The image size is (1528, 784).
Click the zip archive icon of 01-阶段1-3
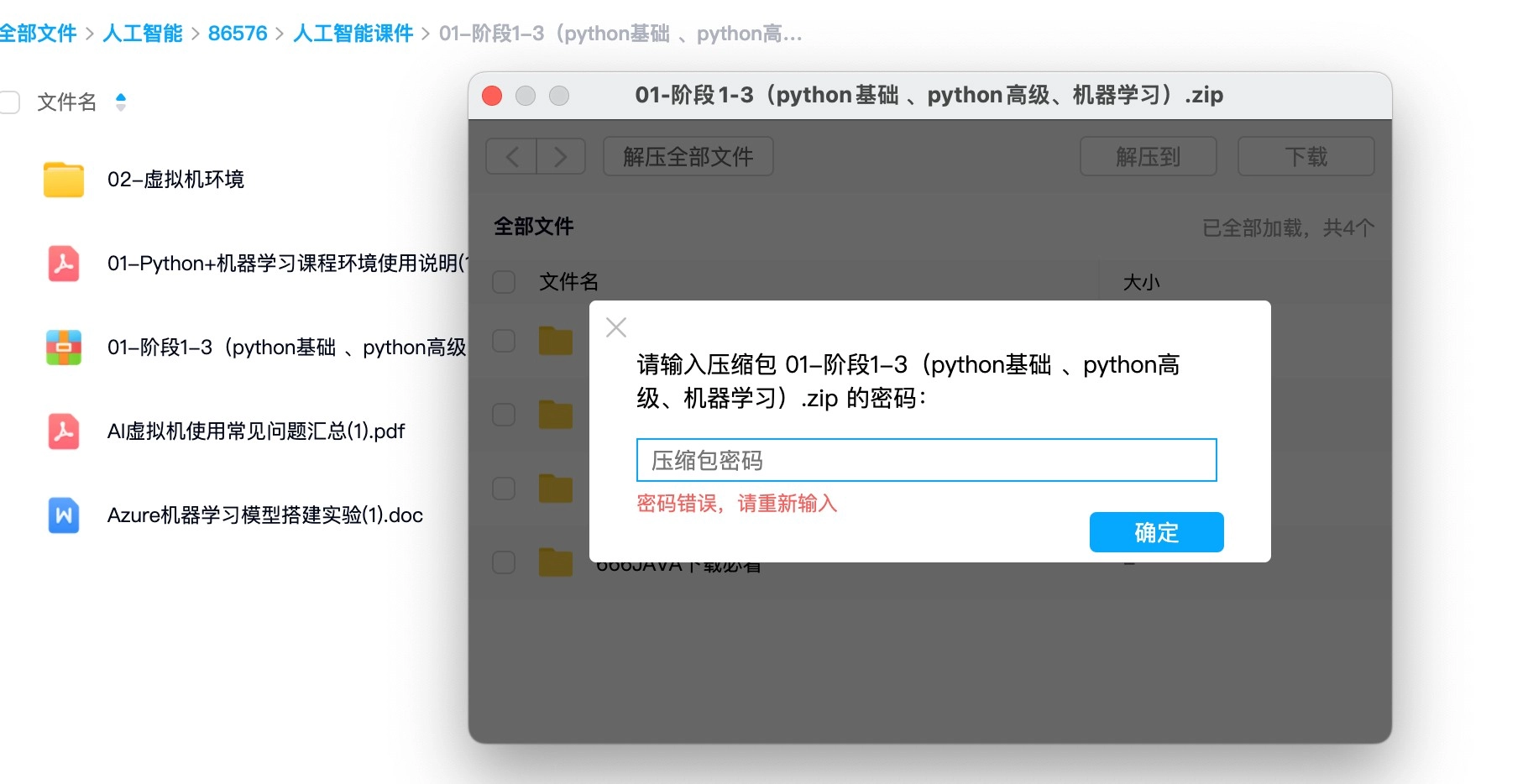[x=62, y=348]
